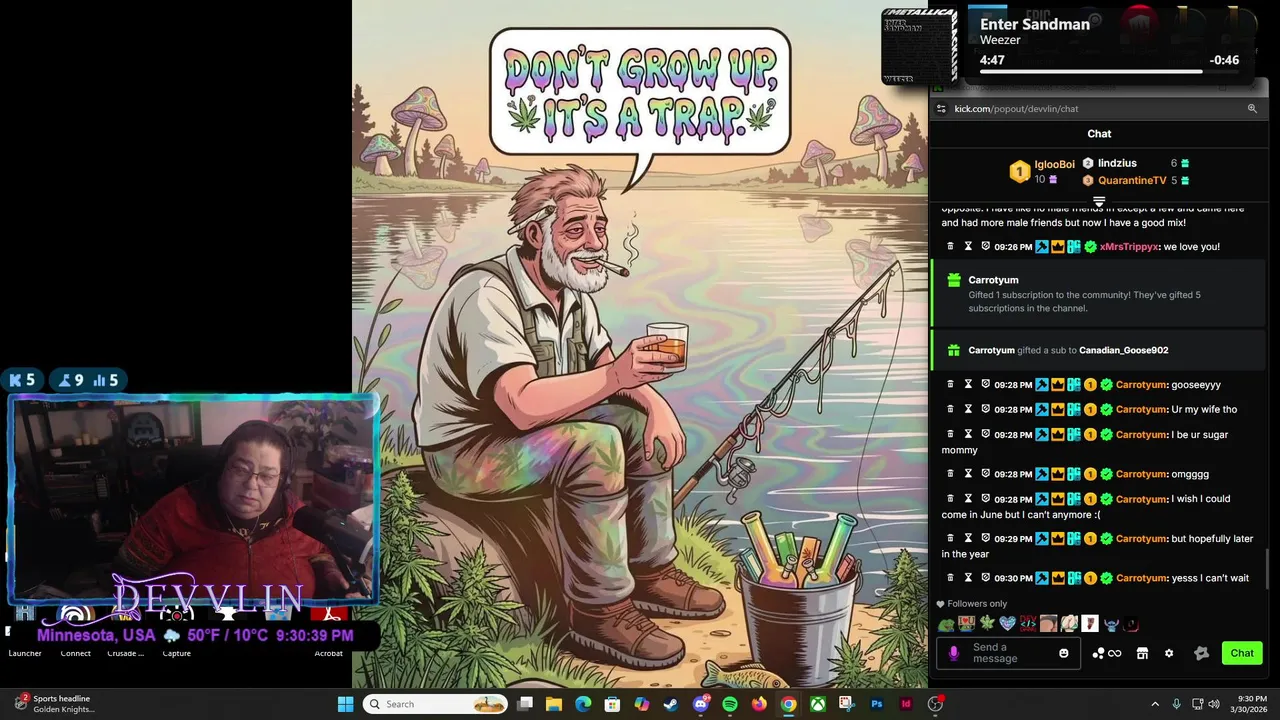Viewport: 1280px width, 720px height.
Task: Ban xMrsTrippyx using shield icon
Action: pos(985,246)
